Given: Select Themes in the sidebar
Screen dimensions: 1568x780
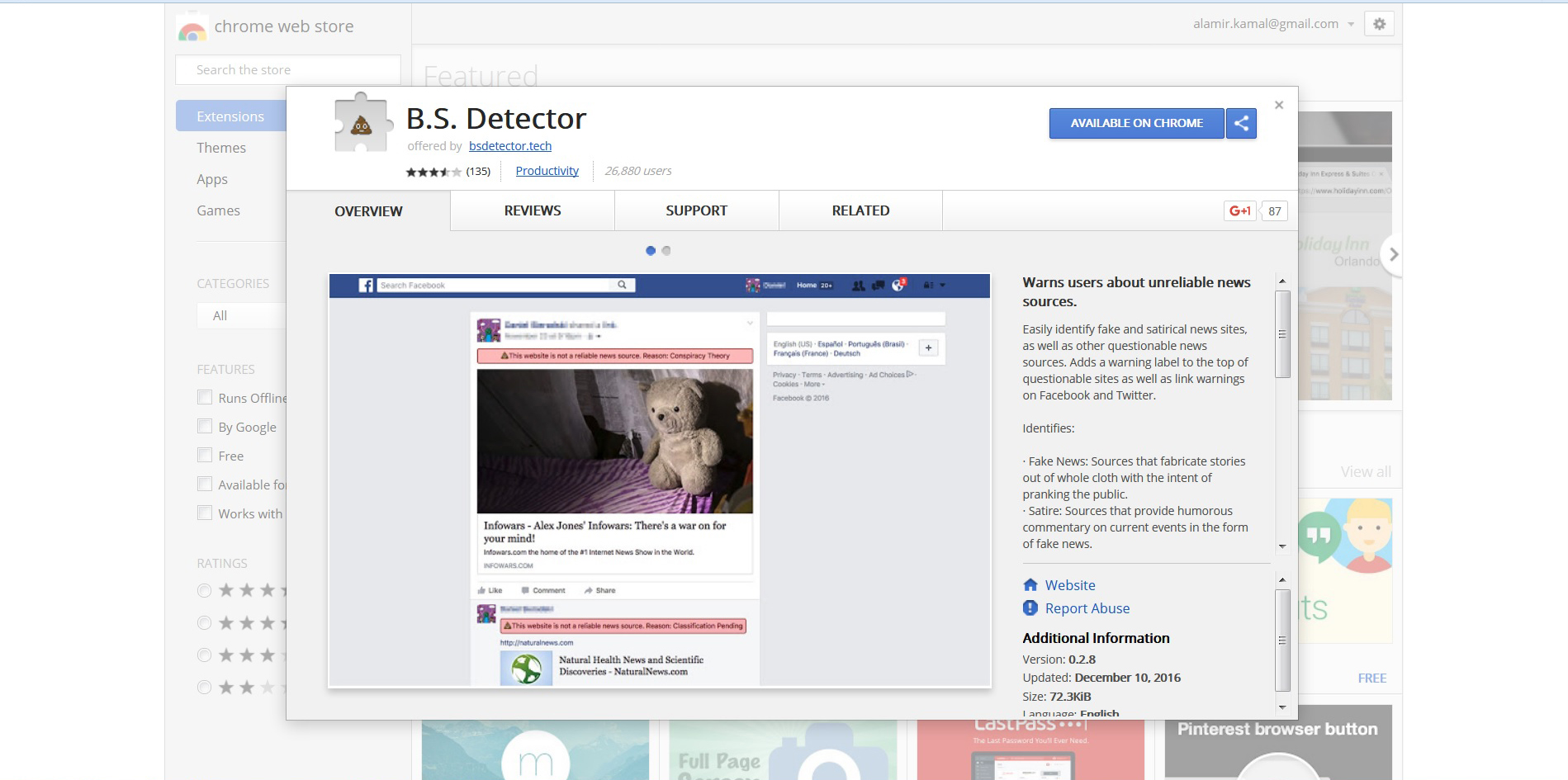Looking at the screenshot, I should [x=221, y=148].
